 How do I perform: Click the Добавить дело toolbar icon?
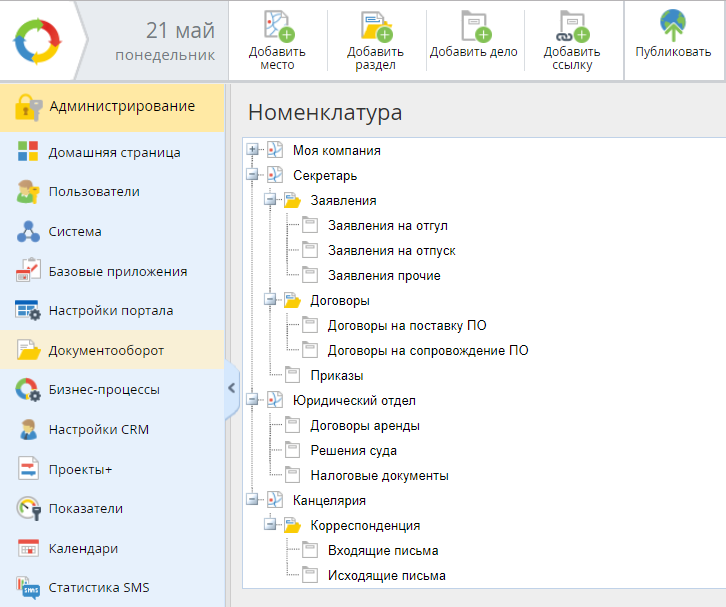(476, 26)
